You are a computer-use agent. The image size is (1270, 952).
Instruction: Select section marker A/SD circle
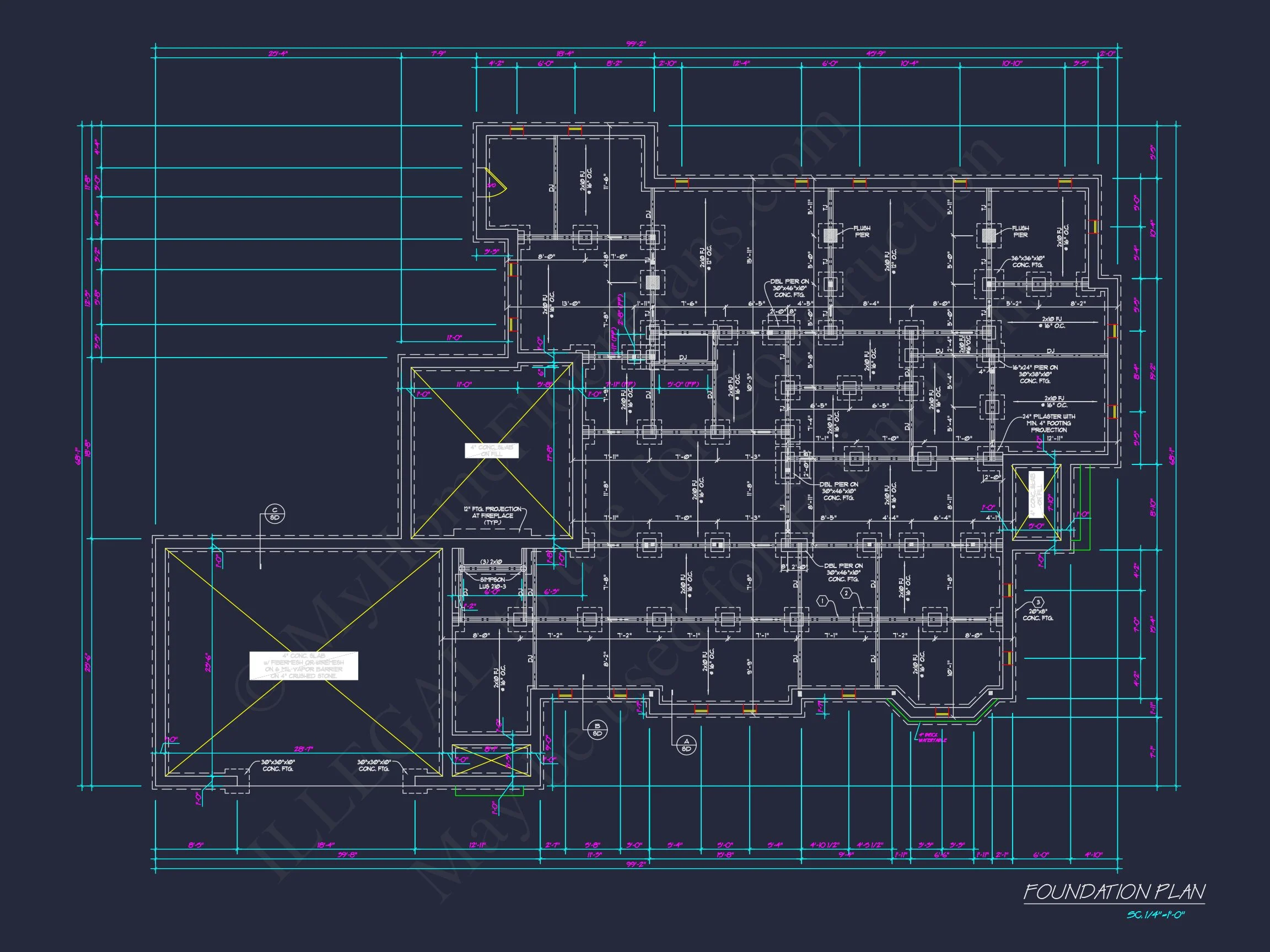coord(686,745)
